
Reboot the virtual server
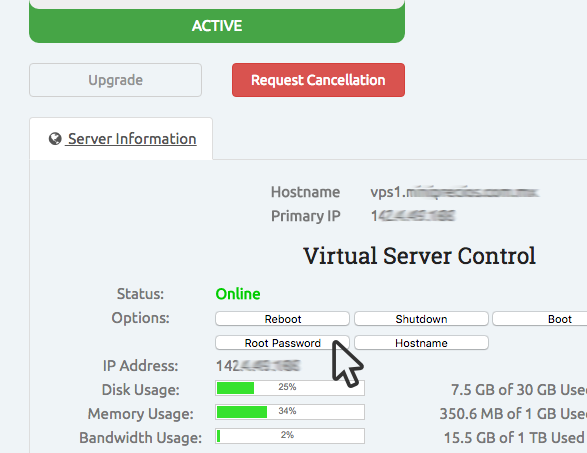coord(282,319)
